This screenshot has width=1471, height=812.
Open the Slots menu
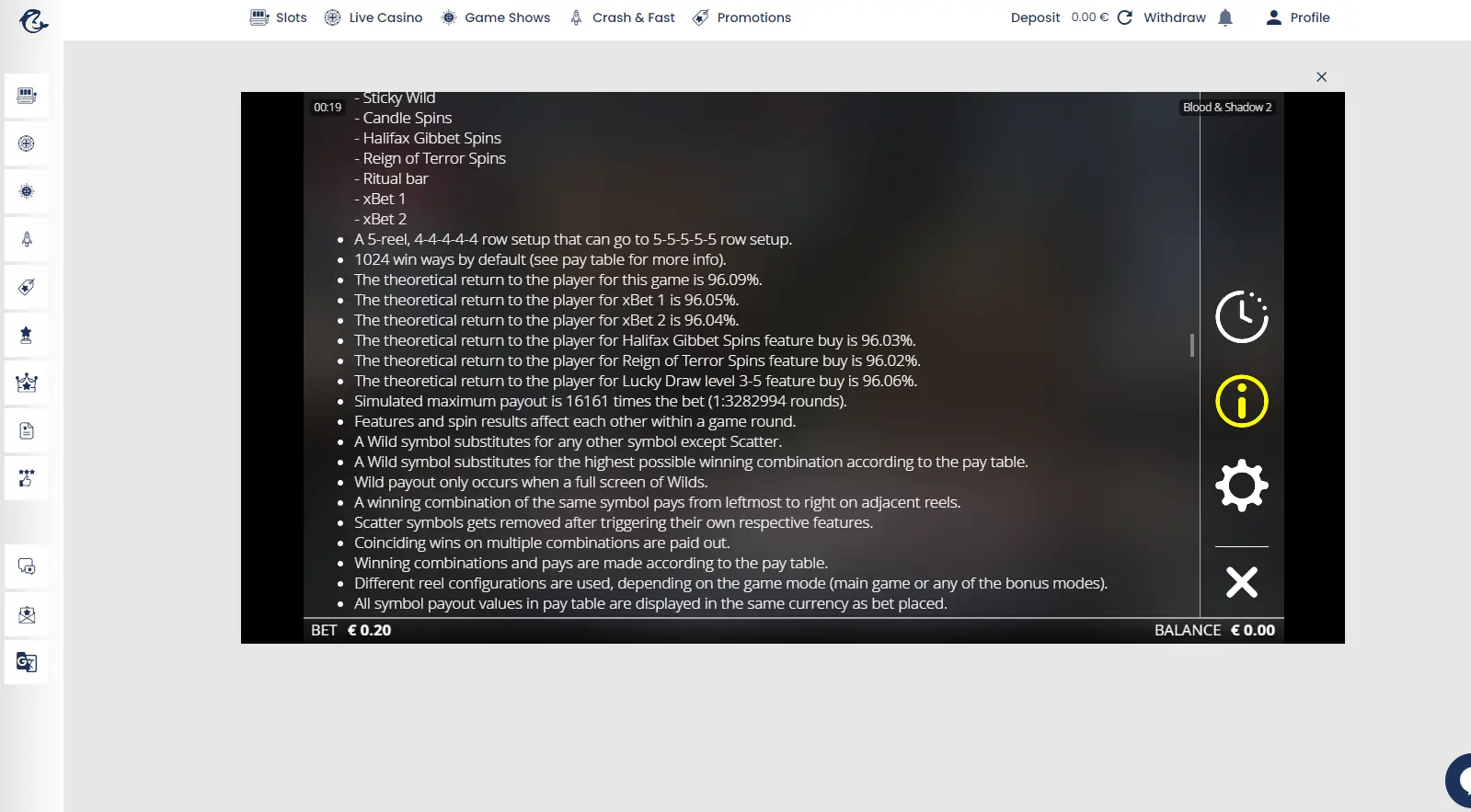coord(279,17)
